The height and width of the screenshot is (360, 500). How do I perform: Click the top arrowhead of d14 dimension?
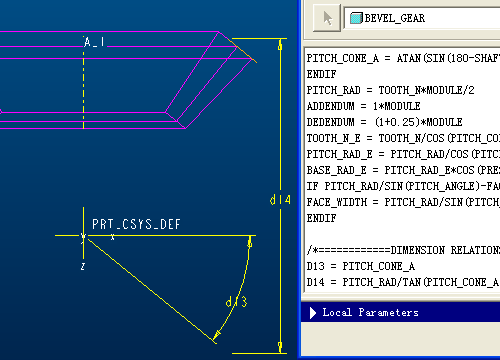click(280, 45)
